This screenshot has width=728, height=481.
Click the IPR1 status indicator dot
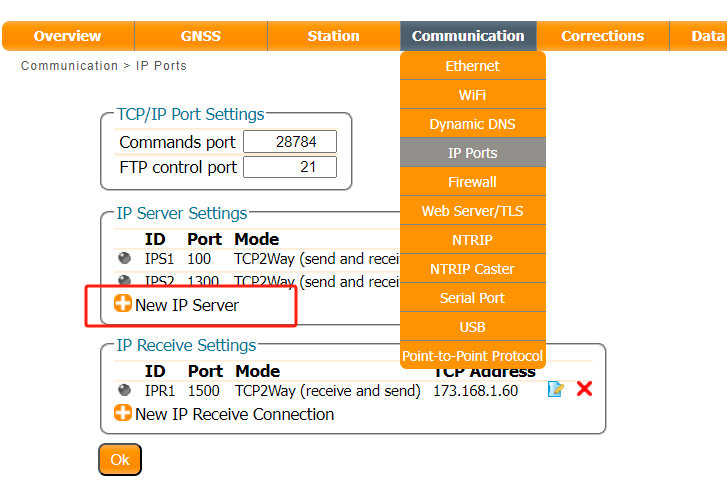[x=124, y=390]
